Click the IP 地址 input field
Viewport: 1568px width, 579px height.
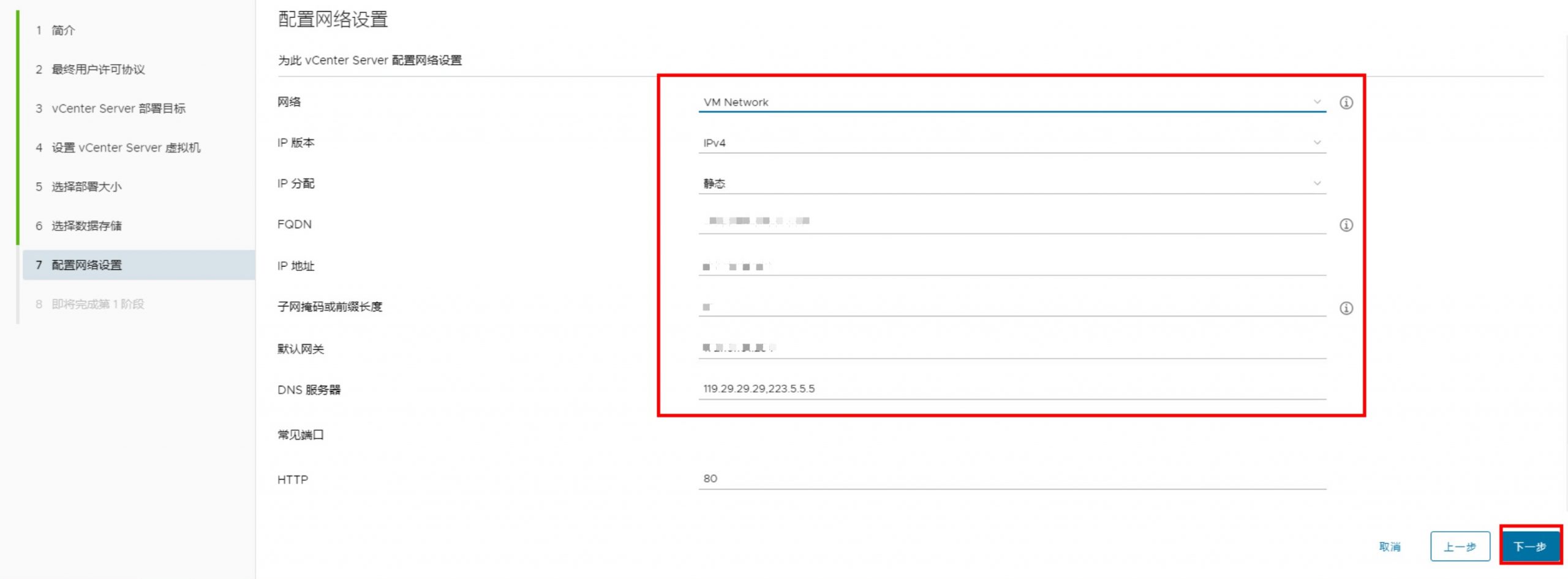[x=1011, y=267]
